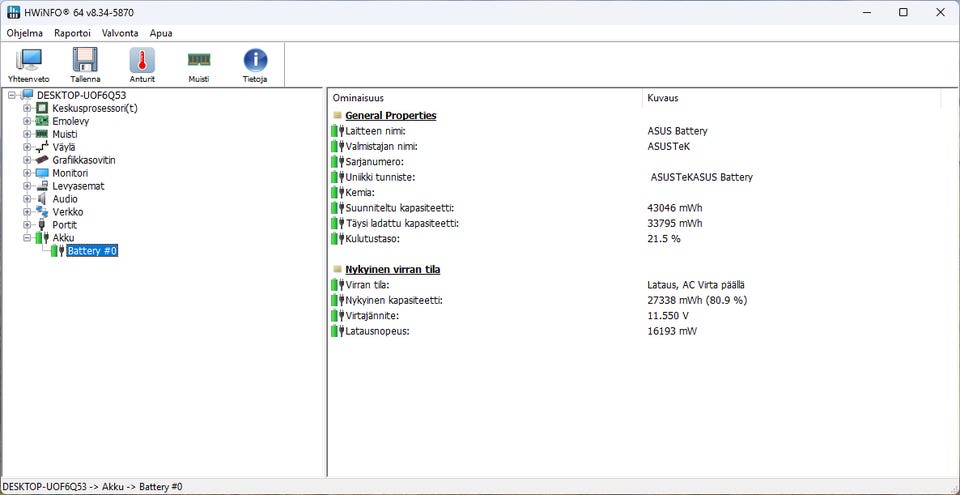The width and height of the screenshot is (960, 495).
Task: Click the display icon next to Monitori
Action: 42,173
